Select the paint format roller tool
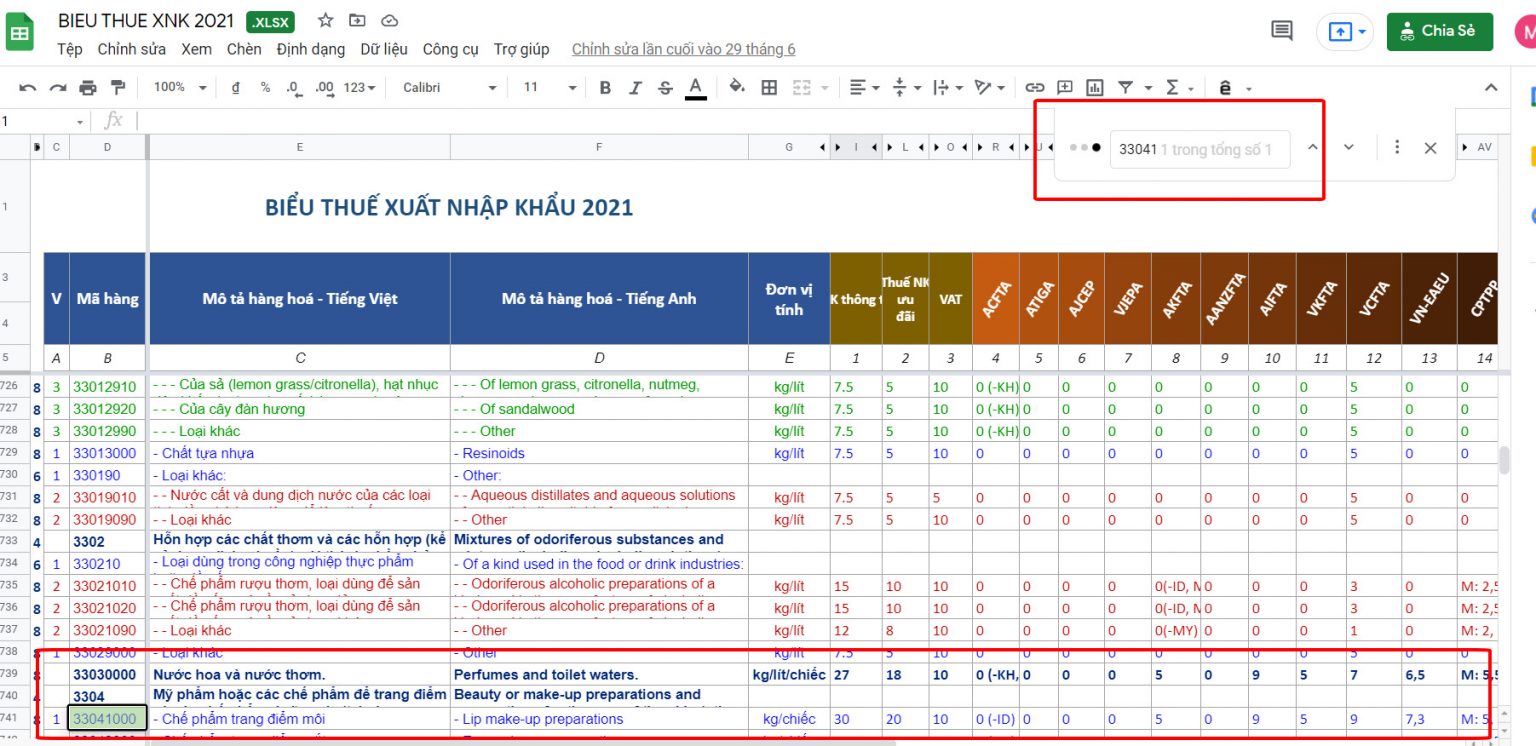 click(118, 88)
